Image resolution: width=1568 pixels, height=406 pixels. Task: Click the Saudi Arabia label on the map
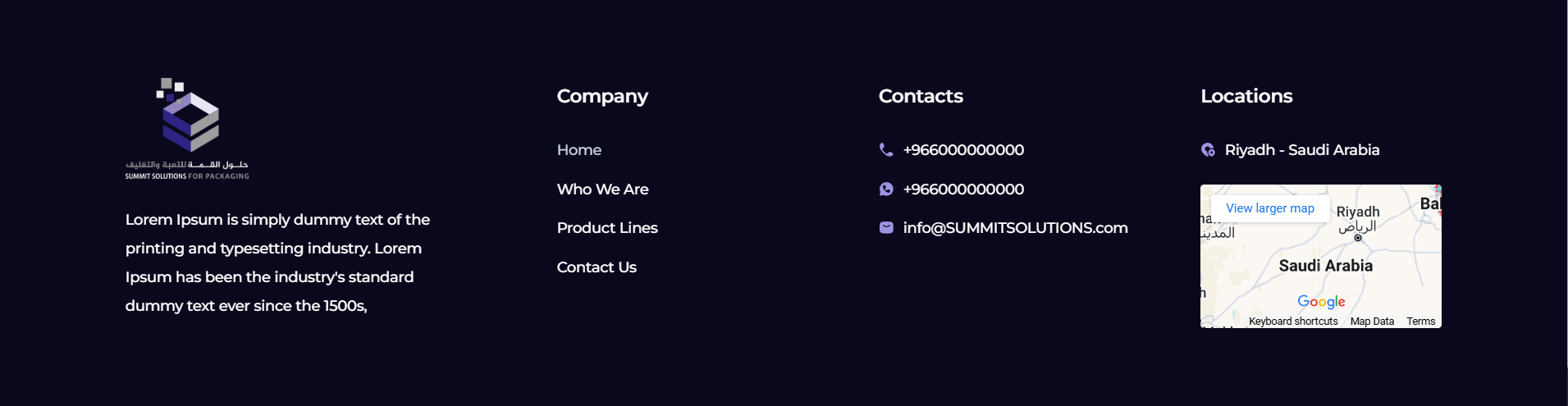(x=1325, y=266)
